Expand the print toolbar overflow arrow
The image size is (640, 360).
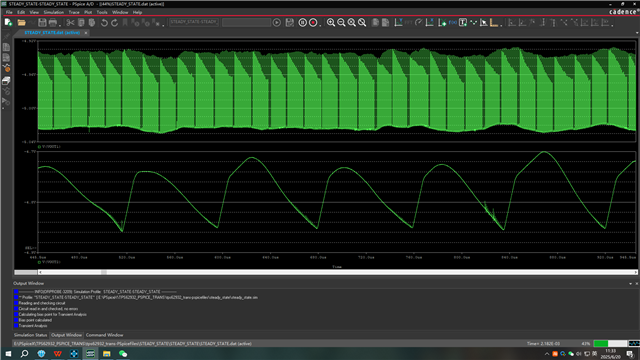60,25
